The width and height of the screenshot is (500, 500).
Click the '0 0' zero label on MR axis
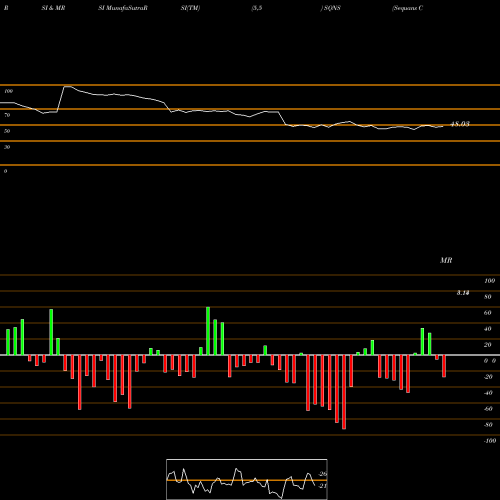point(490,361)
